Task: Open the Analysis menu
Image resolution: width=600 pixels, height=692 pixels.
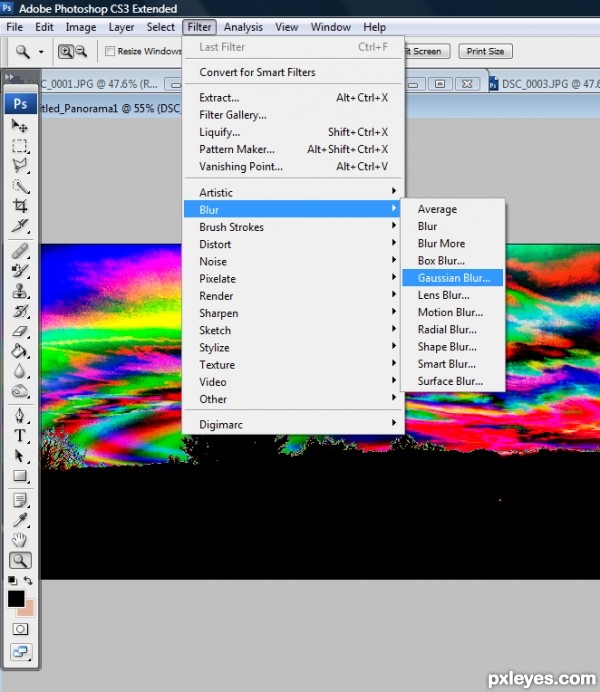Action: (x=243, y=27)
